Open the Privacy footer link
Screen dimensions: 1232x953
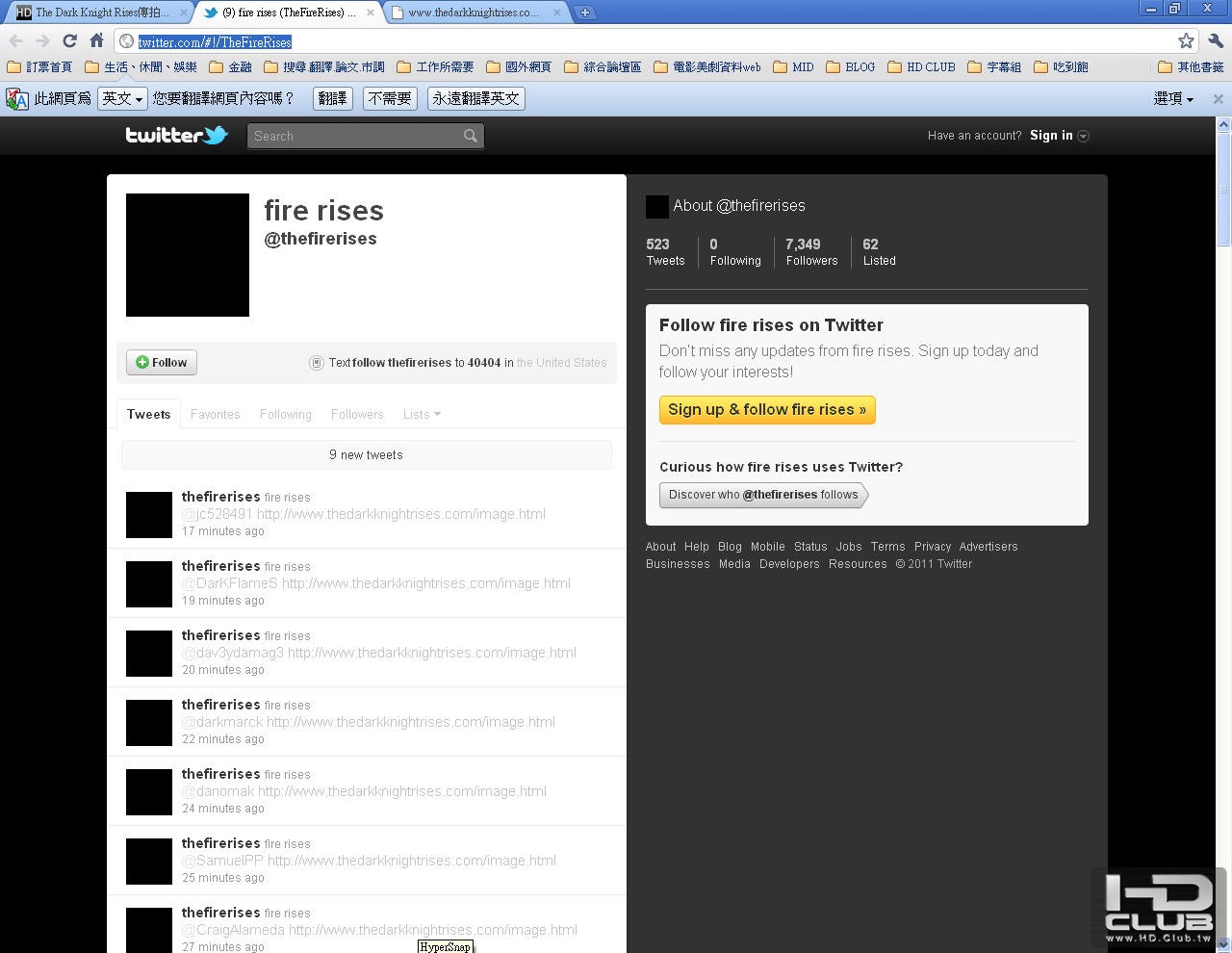coord(933,547)
